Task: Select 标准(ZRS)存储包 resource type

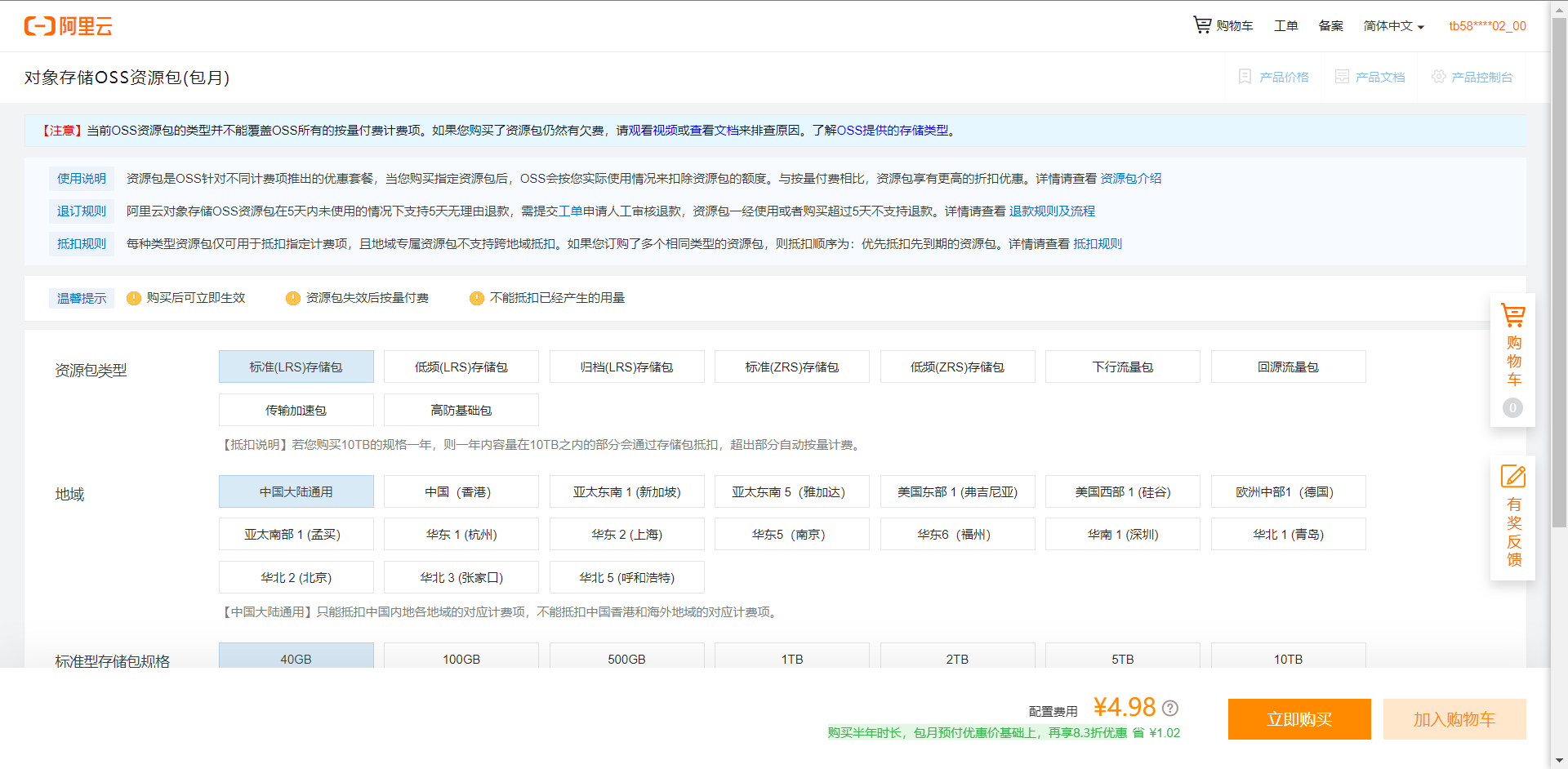Action: pos(792,367)
